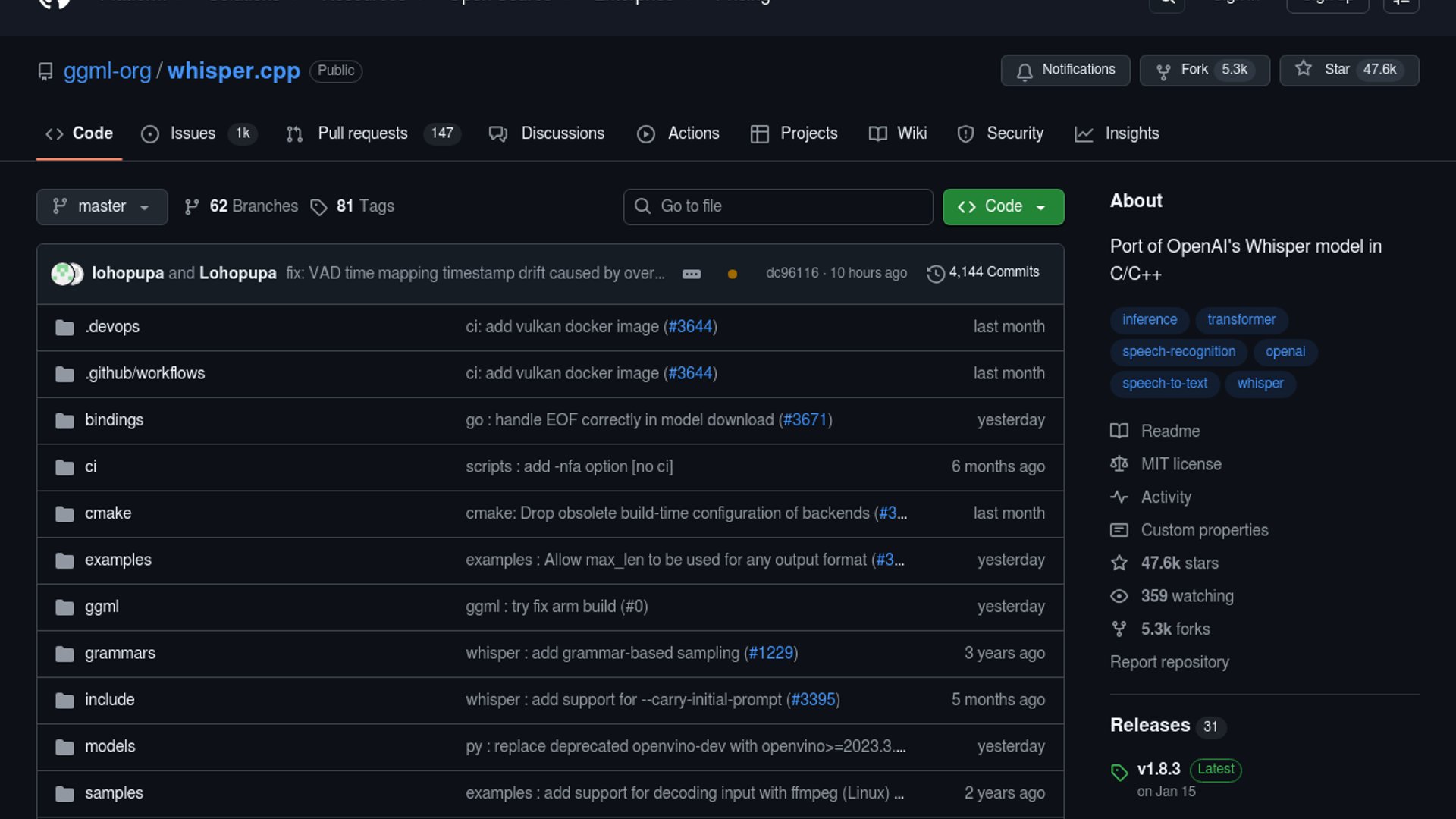Open the master branch dropdown
Image resolution: width=1456 pixels, height=819 pixels.
click(102, 206)
